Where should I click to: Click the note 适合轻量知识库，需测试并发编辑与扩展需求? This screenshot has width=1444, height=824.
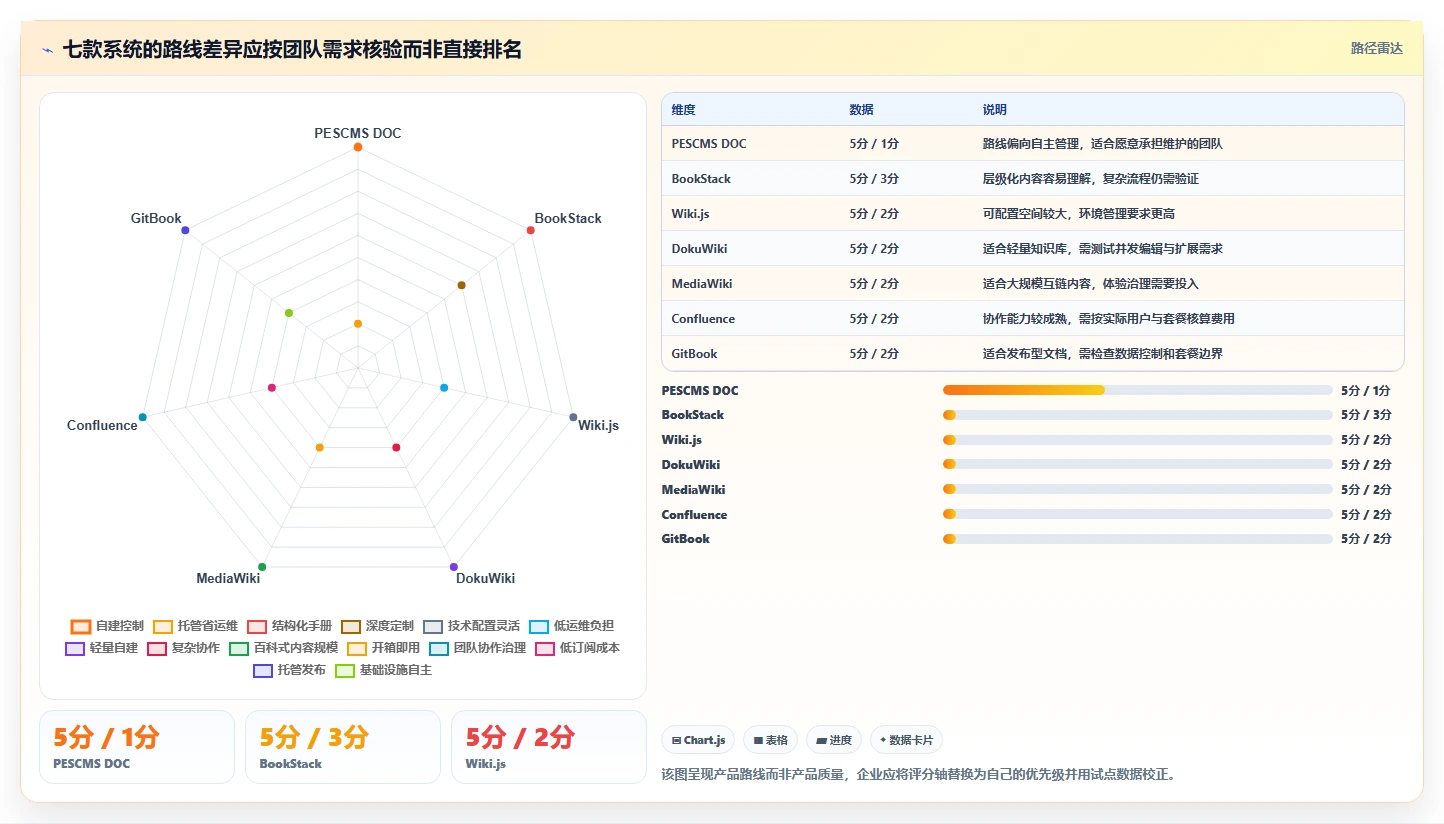pyautogui.click(x=1103, y=249)
